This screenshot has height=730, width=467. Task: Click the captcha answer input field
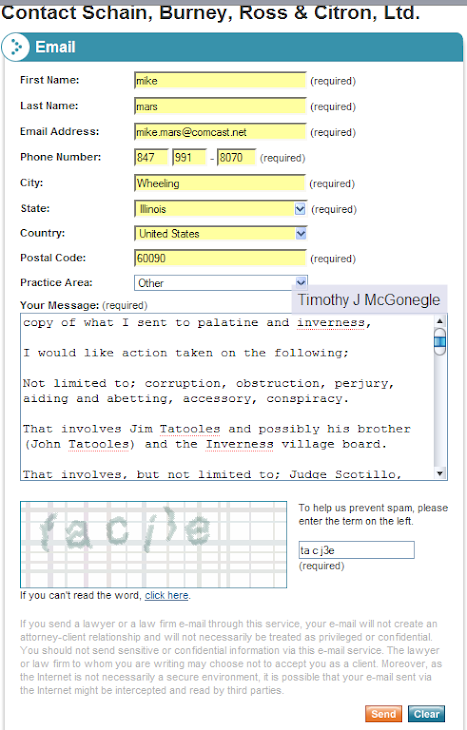(x=356, y=550)
